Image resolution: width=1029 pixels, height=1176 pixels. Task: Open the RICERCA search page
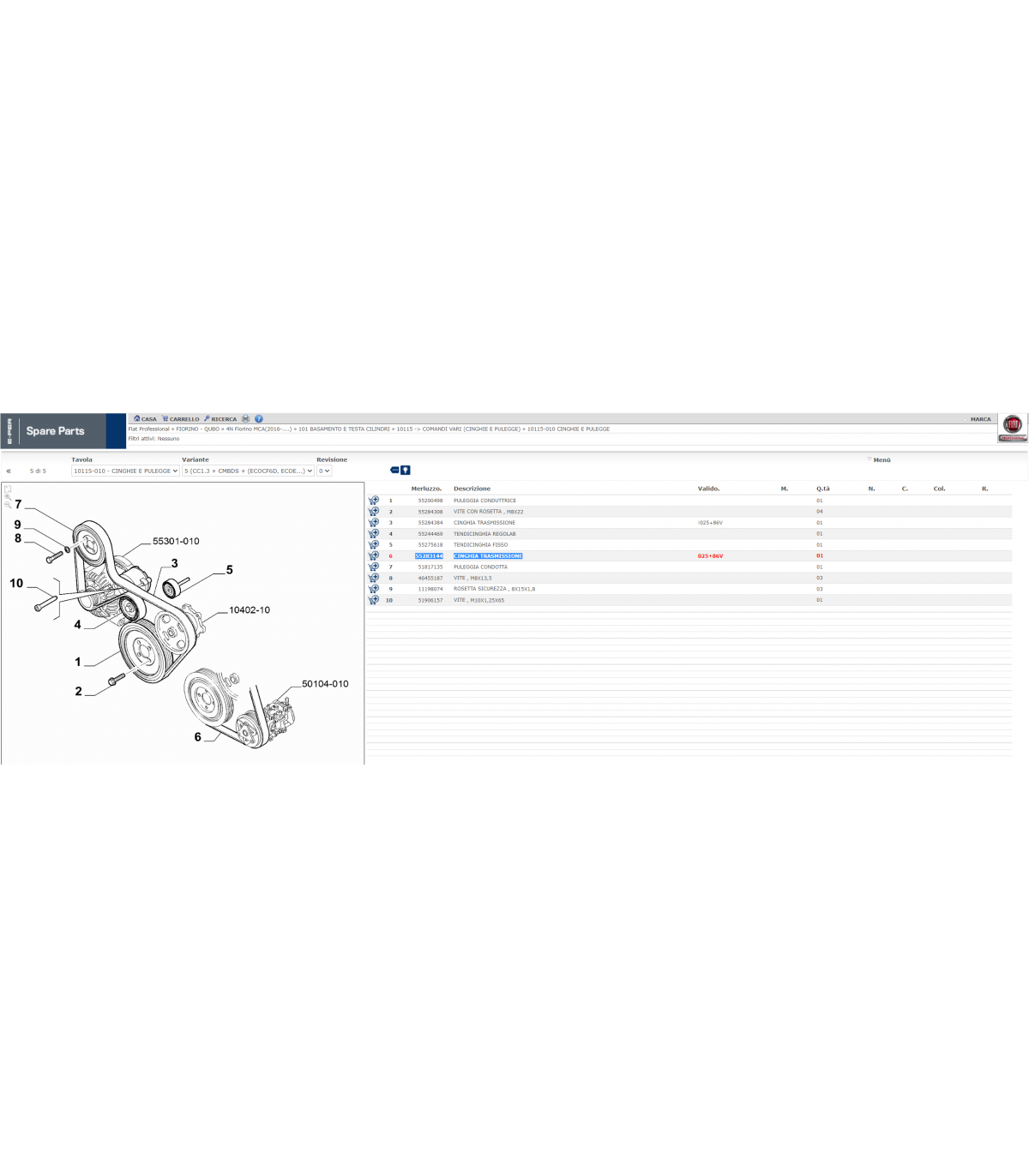220,419
